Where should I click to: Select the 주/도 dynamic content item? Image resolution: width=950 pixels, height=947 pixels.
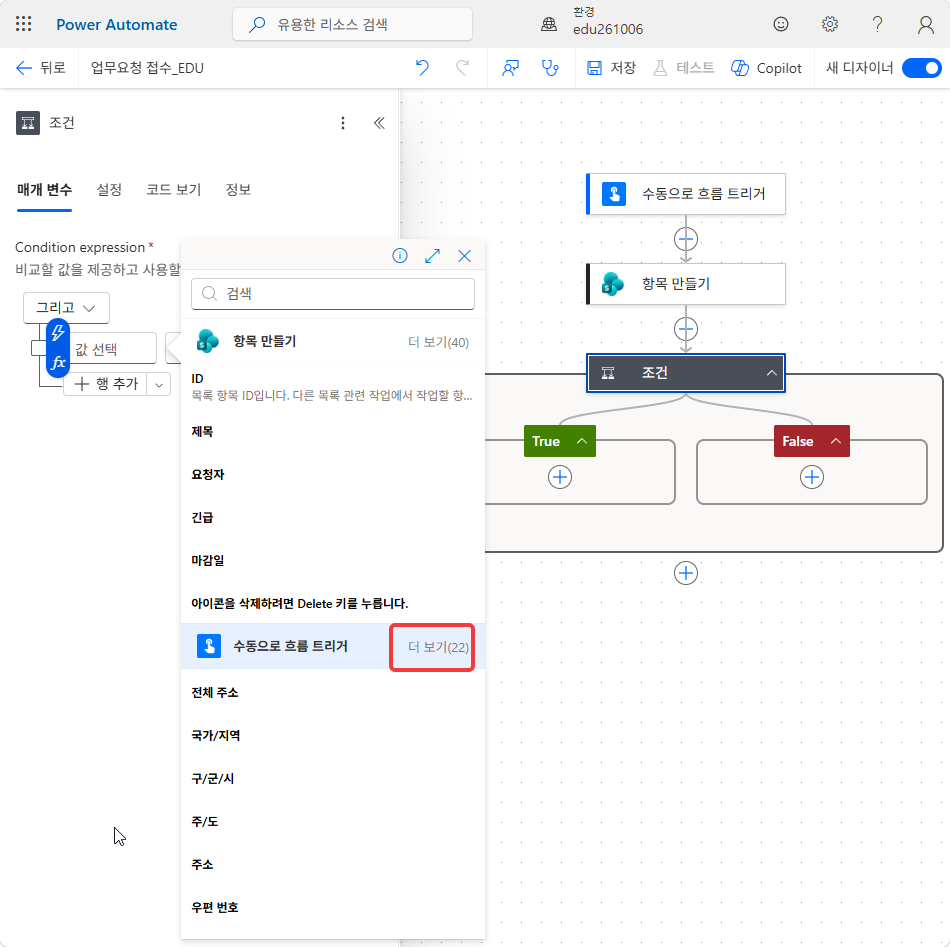333,822
